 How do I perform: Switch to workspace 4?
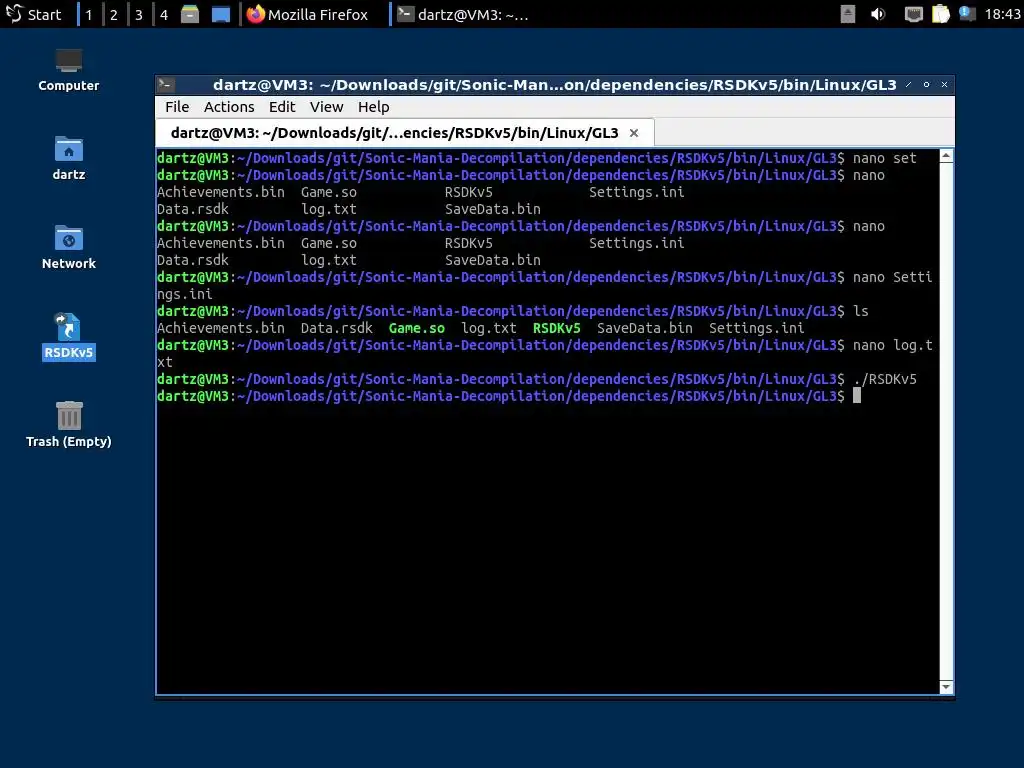pos(164,14)
